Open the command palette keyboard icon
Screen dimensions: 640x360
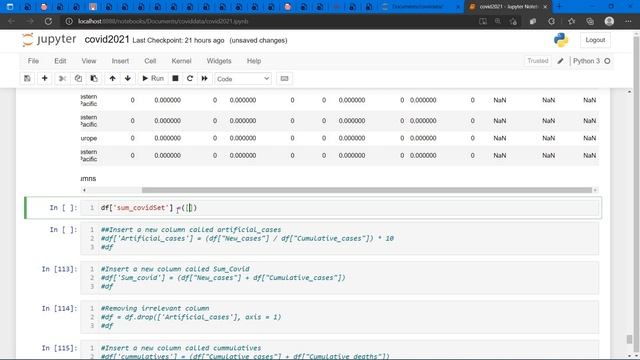point(284,78)
